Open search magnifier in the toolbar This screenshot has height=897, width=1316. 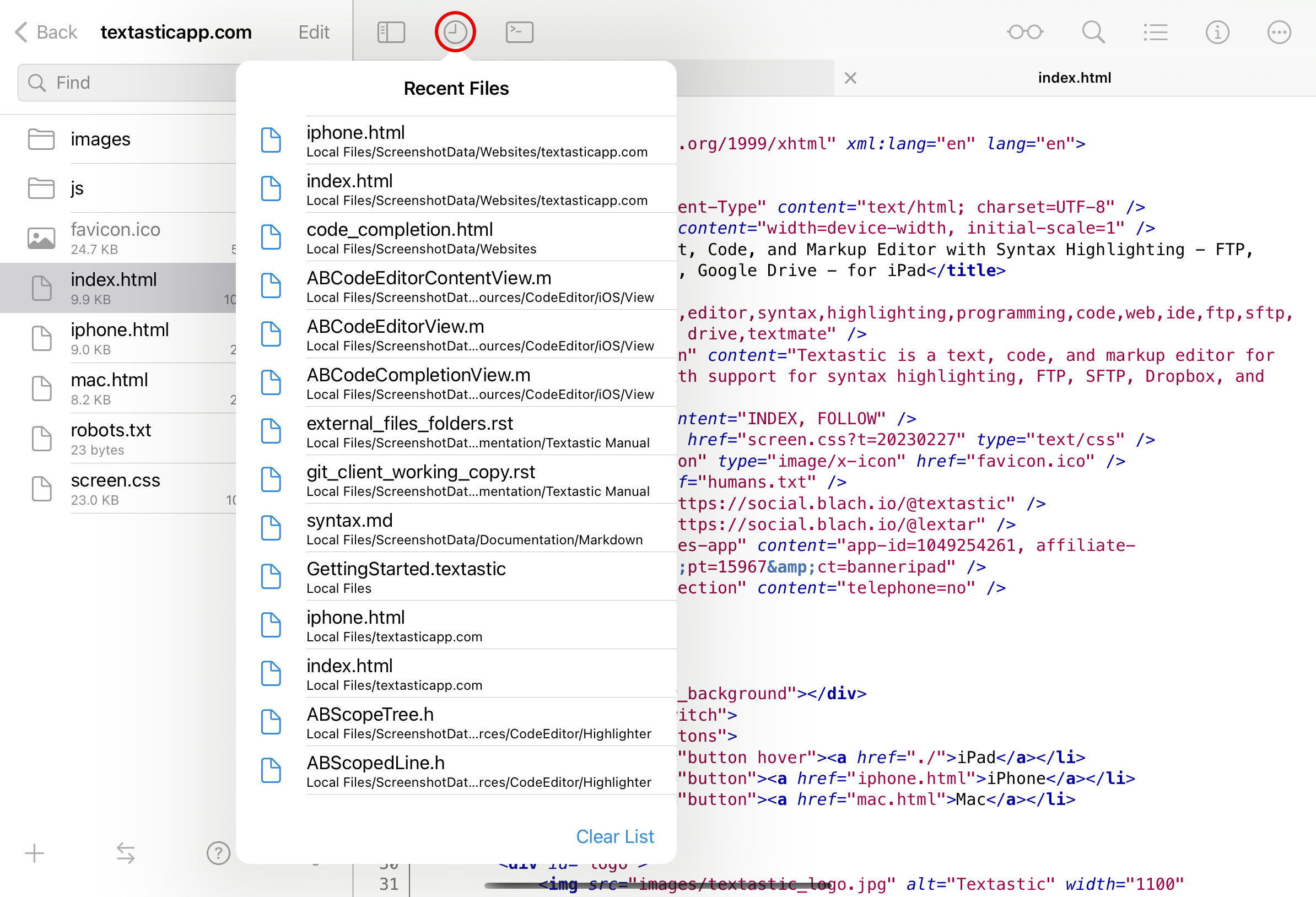point(1093,33)
